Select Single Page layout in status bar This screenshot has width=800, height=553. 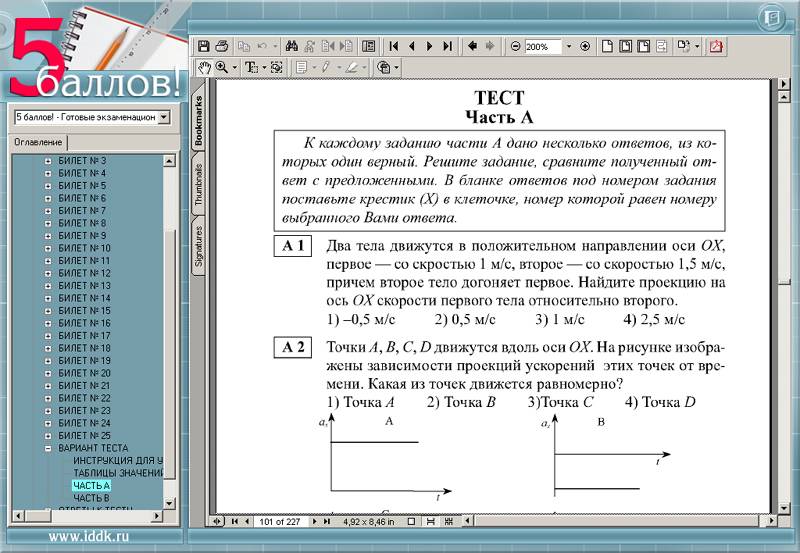411,521
